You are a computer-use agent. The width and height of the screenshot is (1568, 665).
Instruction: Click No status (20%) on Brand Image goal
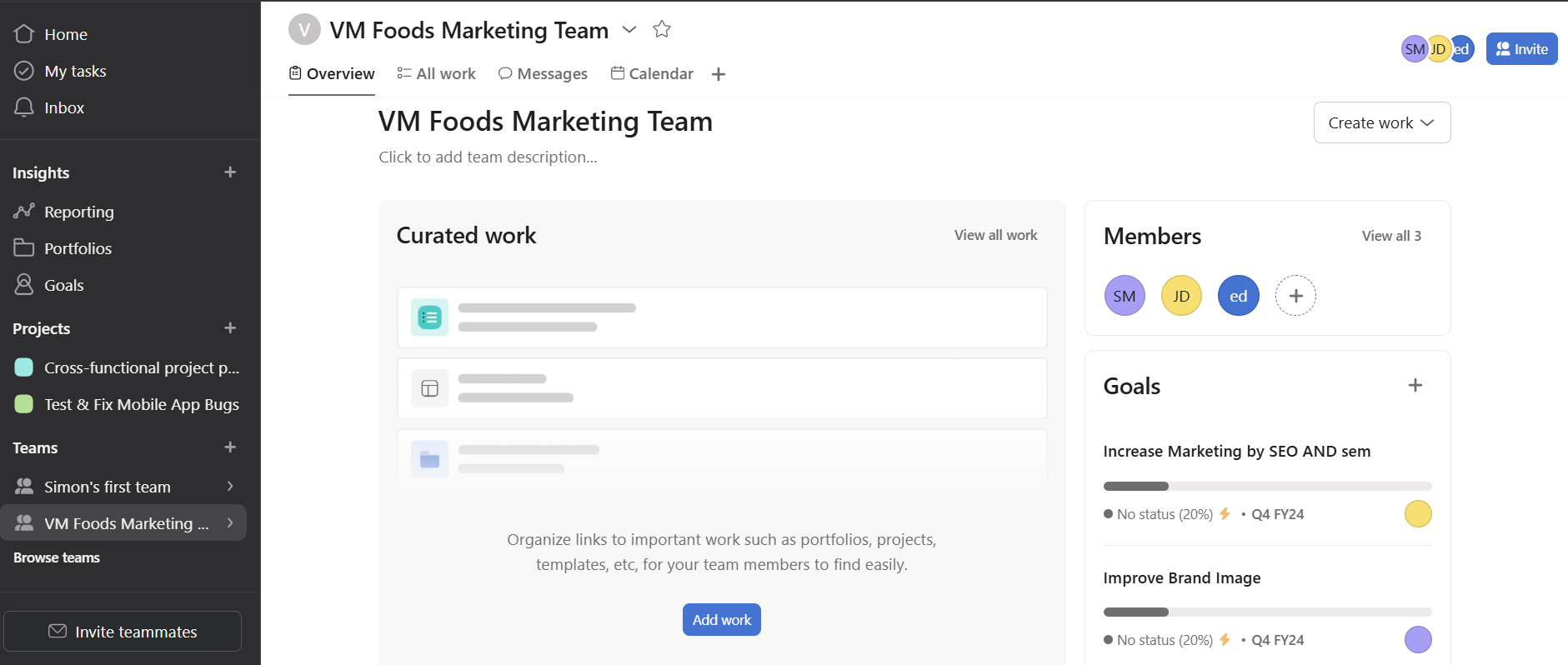point(1165,640)
